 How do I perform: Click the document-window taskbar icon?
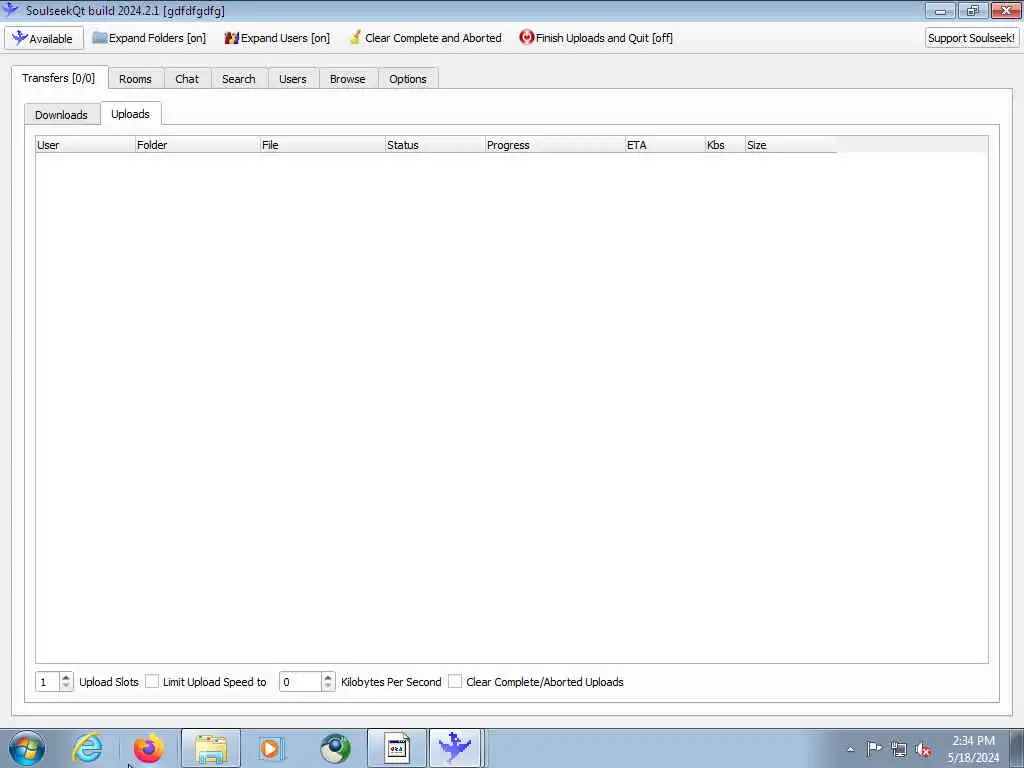point(396,748)
